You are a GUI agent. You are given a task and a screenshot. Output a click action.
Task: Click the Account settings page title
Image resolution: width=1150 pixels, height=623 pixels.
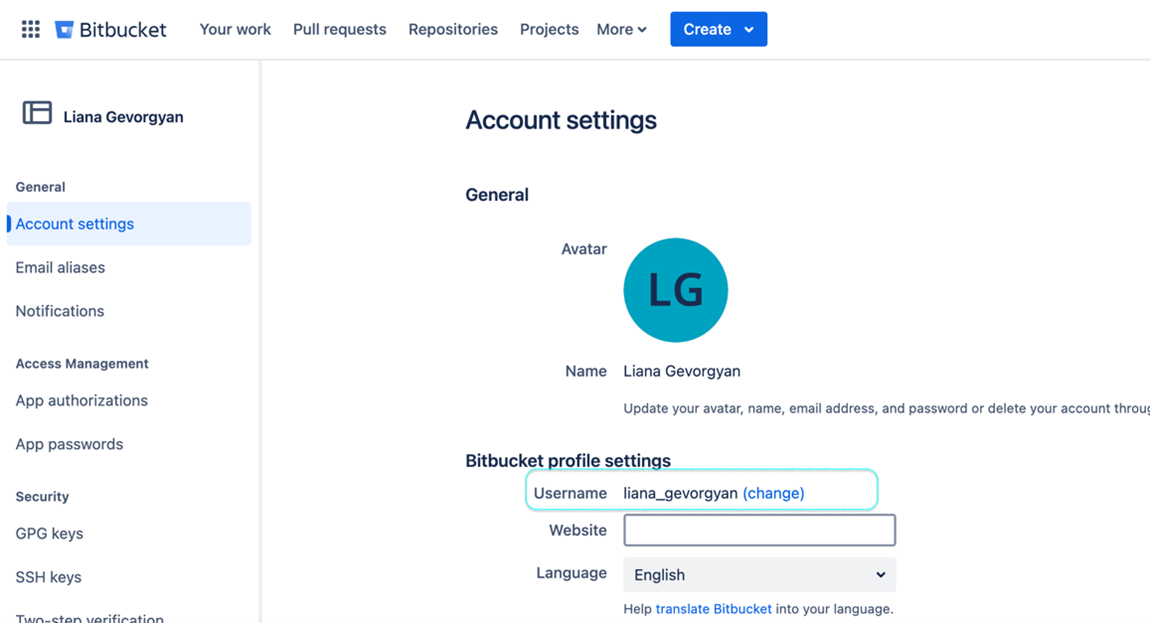(x=561, y=120)
